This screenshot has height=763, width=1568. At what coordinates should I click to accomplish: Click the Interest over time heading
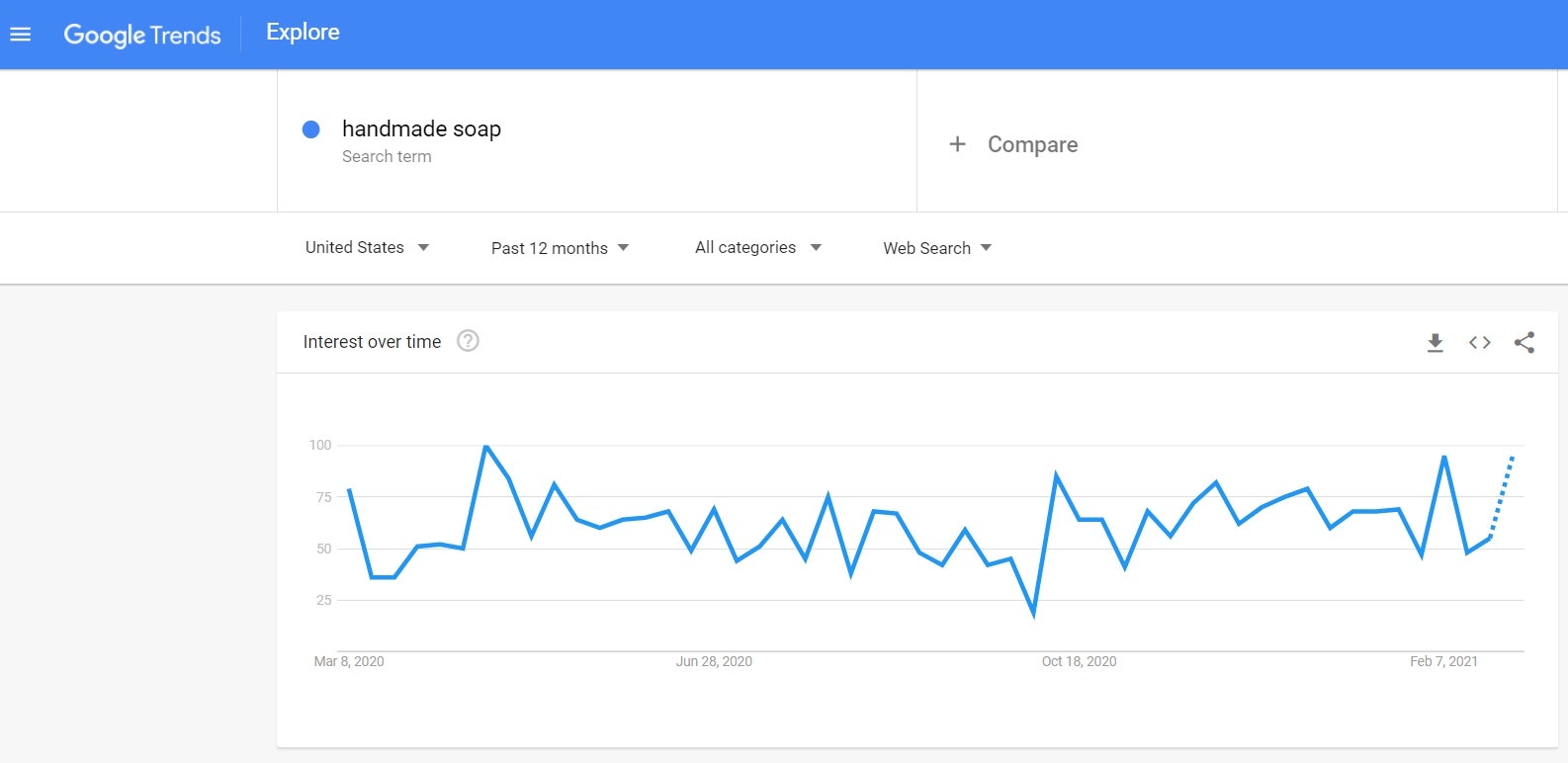click(372, 342)
